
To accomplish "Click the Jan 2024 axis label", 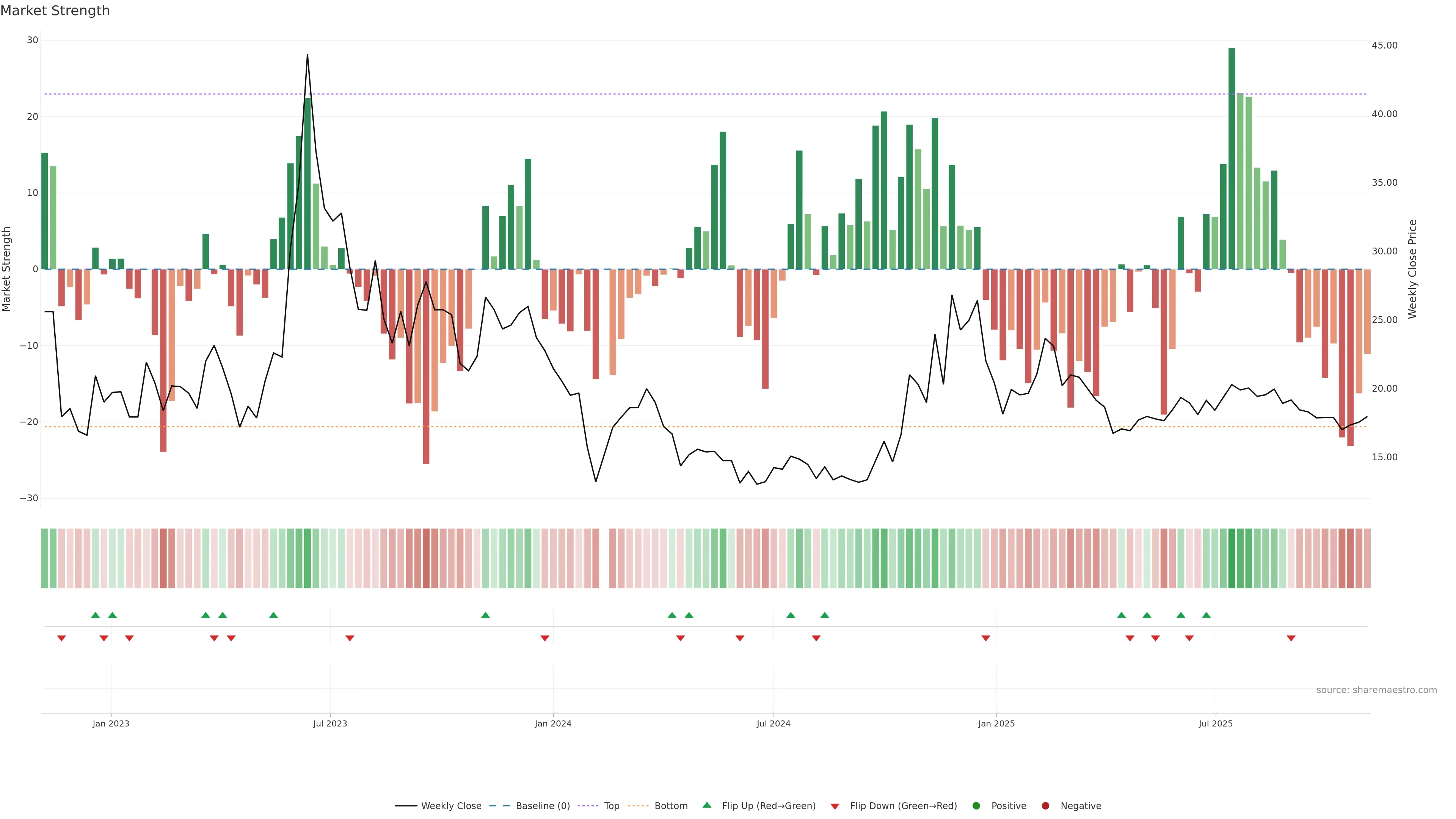I will coord(553,723).
